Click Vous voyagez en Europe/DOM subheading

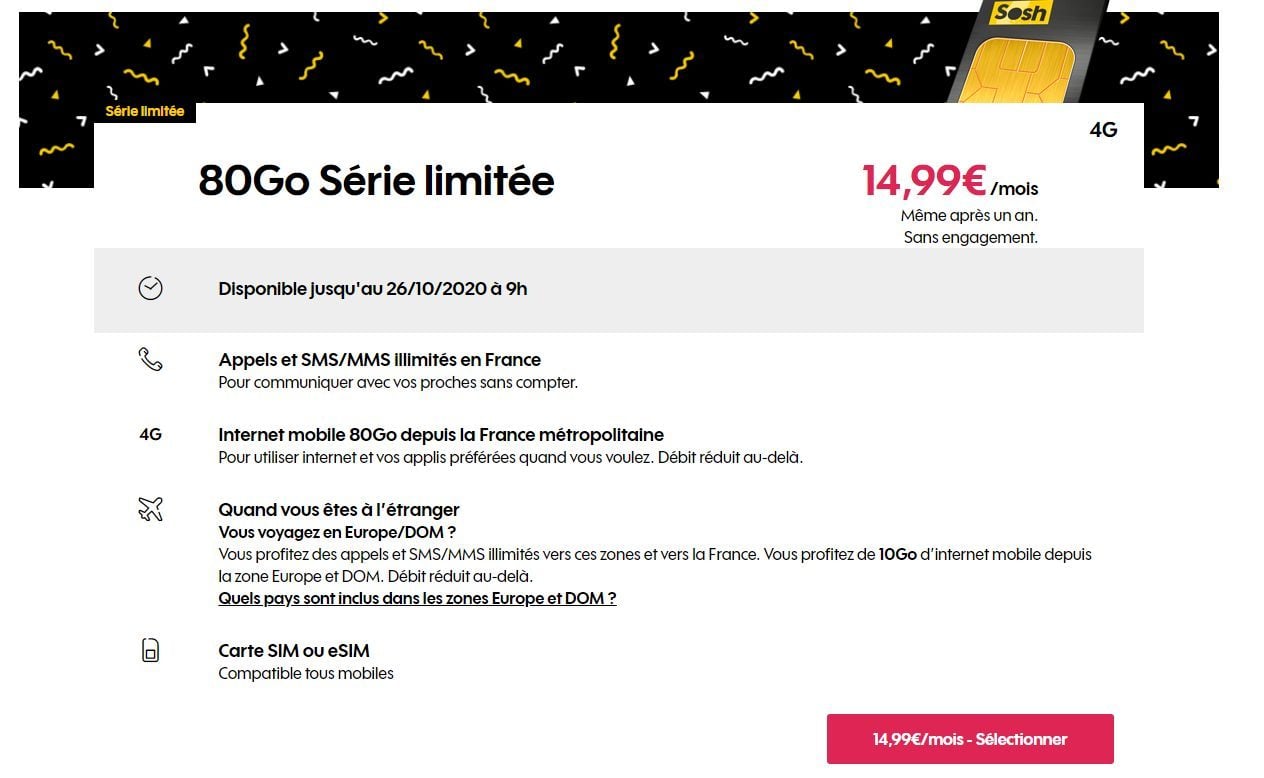pyautogui.click(x=337, y=532)
